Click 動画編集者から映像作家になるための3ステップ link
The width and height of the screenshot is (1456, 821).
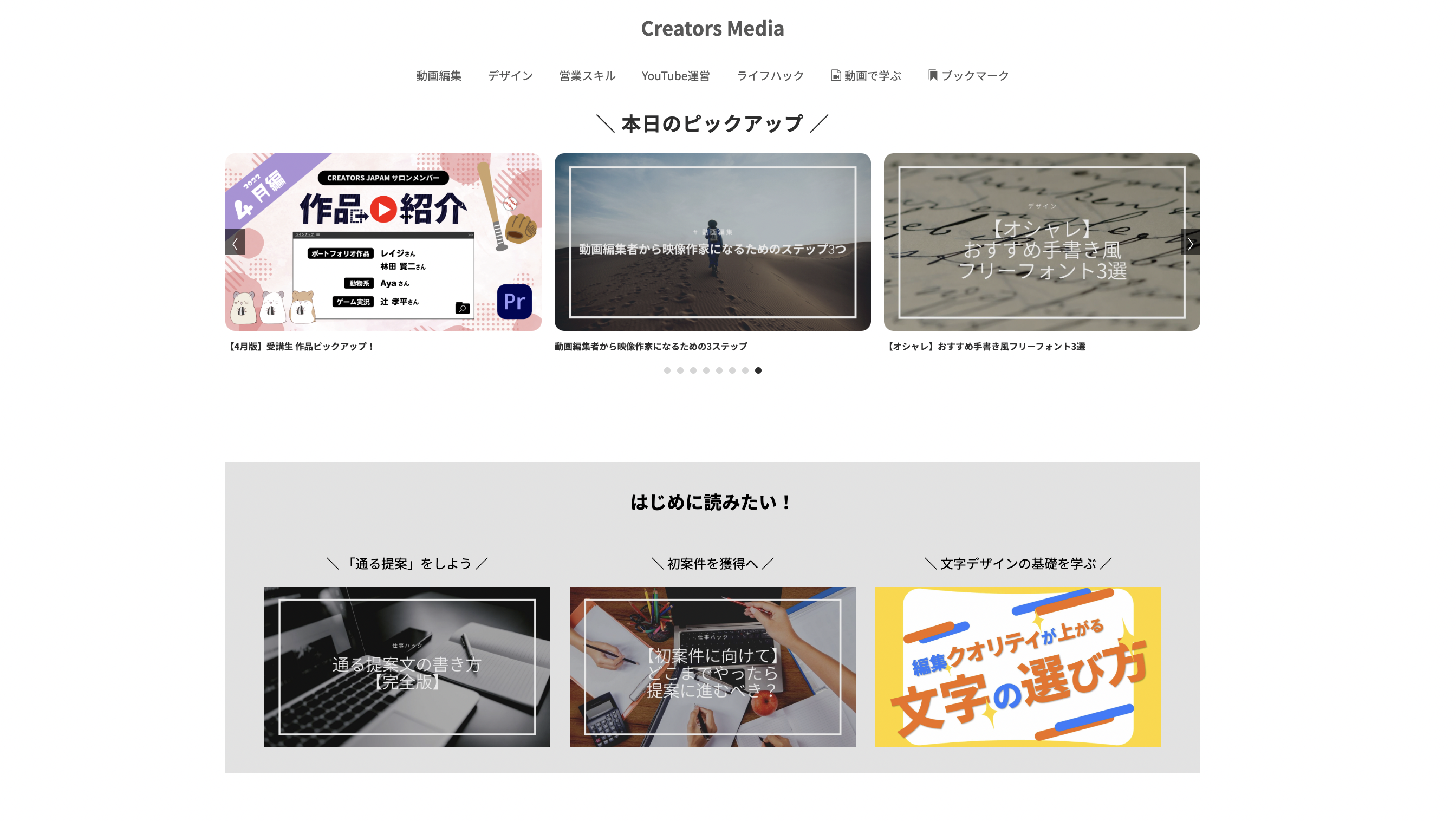tap(650, 346)
